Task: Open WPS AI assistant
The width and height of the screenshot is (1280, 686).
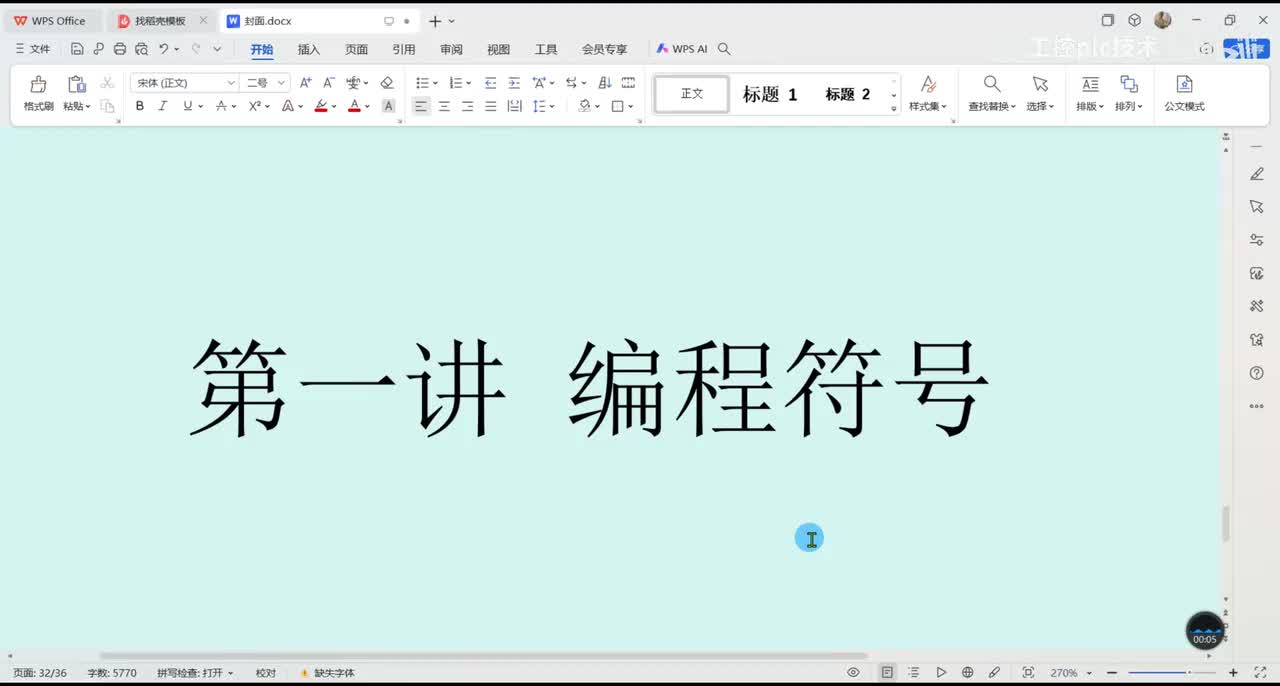Action: pyautogui.click(x=681, y=49)
